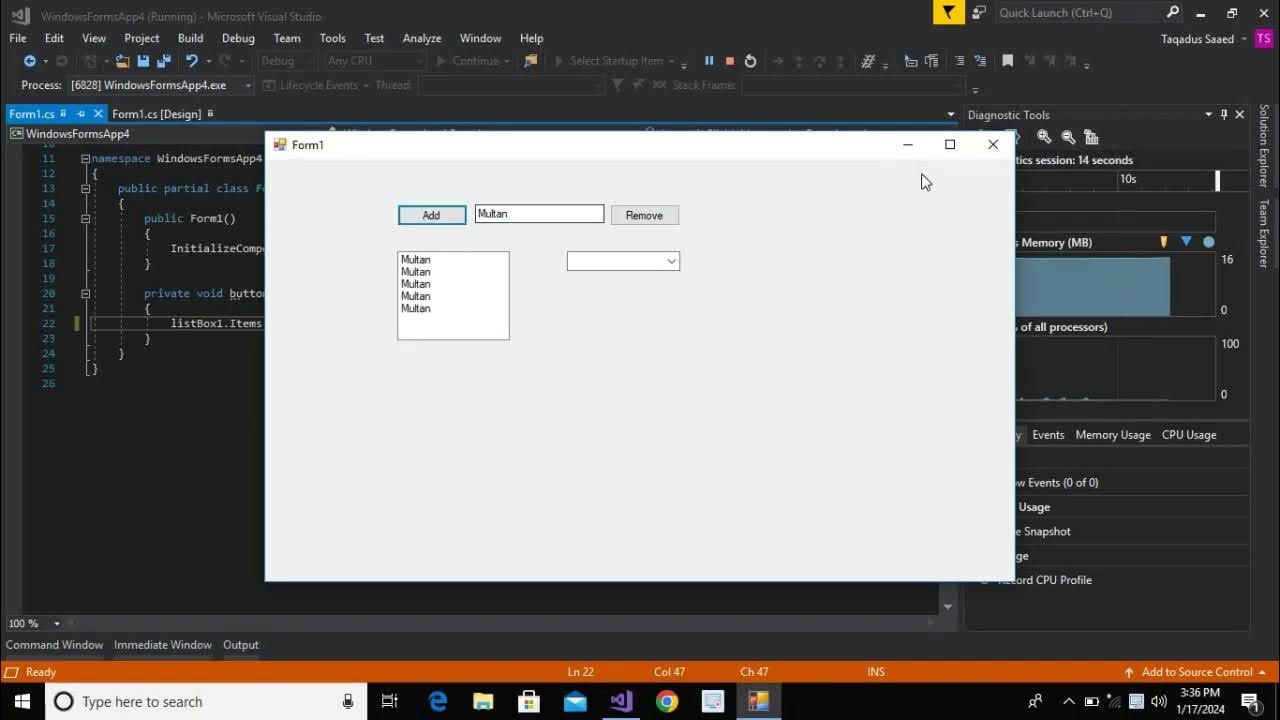Open the action center notification icon
The height and width of the screenshot is (720, 1280).
coord(1250,701)
